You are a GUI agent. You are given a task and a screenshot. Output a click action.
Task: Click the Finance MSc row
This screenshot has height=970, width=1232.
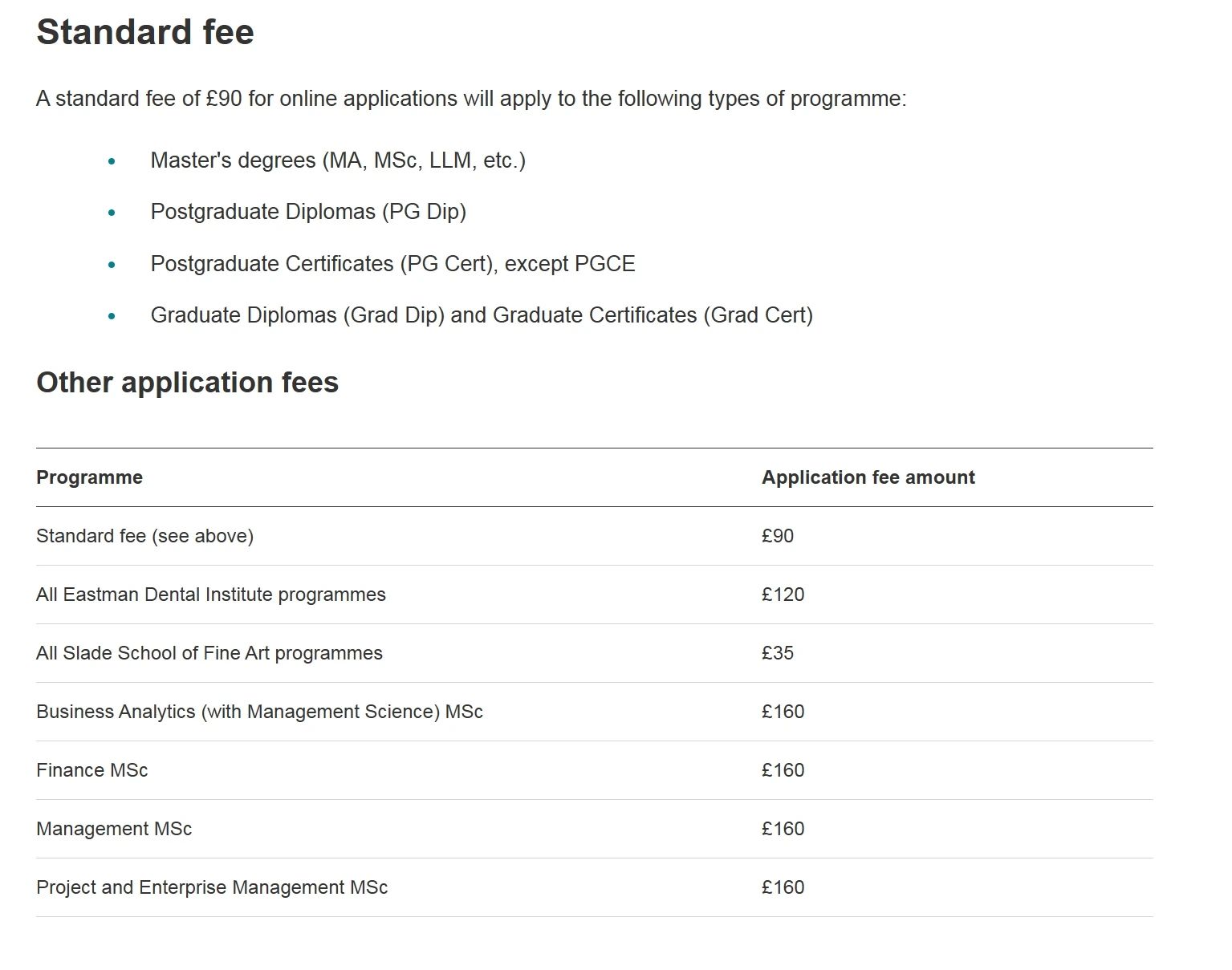coord(595,770)
